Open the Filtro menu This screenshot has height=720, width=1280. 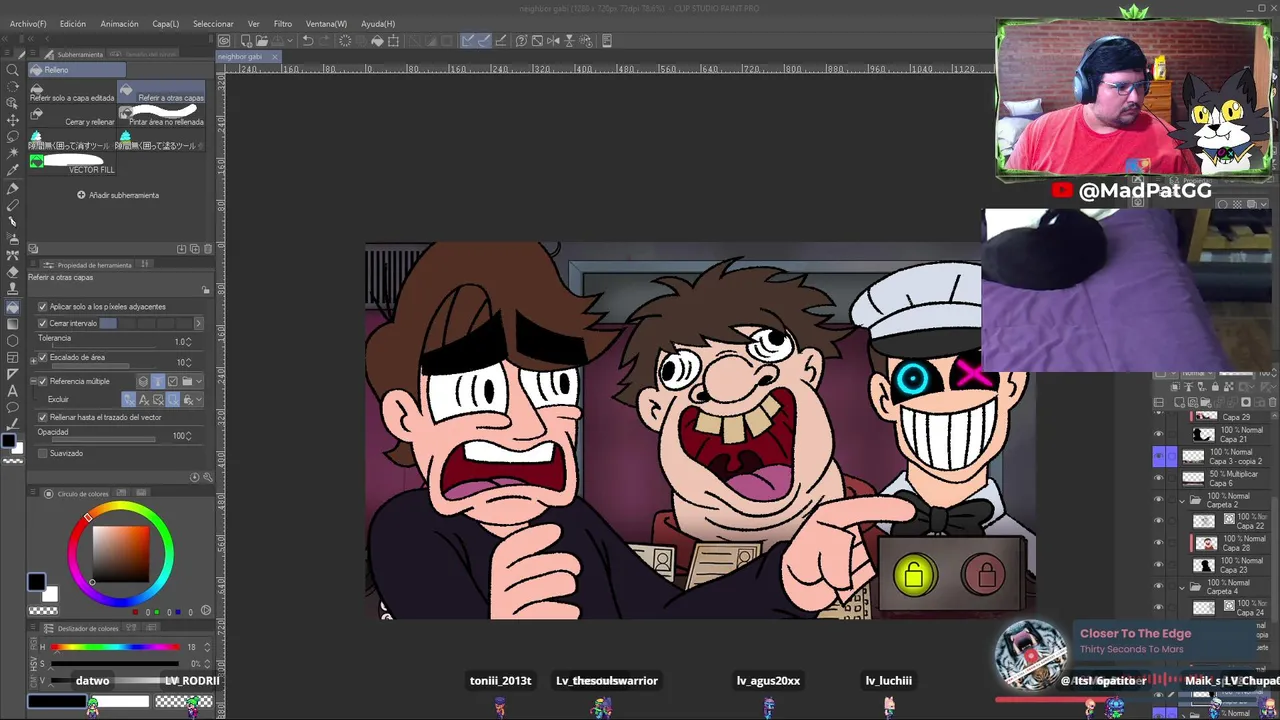point(283,23)
